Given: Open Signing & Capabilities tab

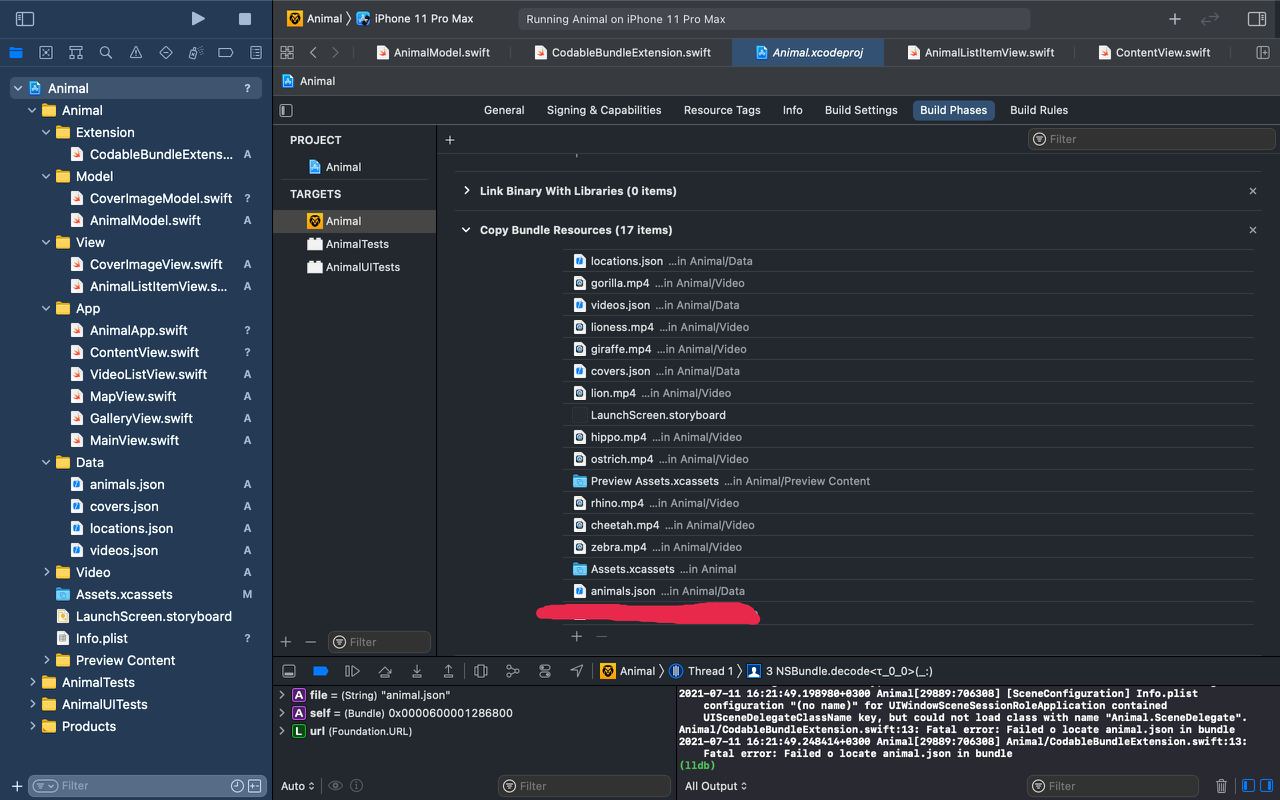Looking at the screenshot, I should click(x=604, y=110).
